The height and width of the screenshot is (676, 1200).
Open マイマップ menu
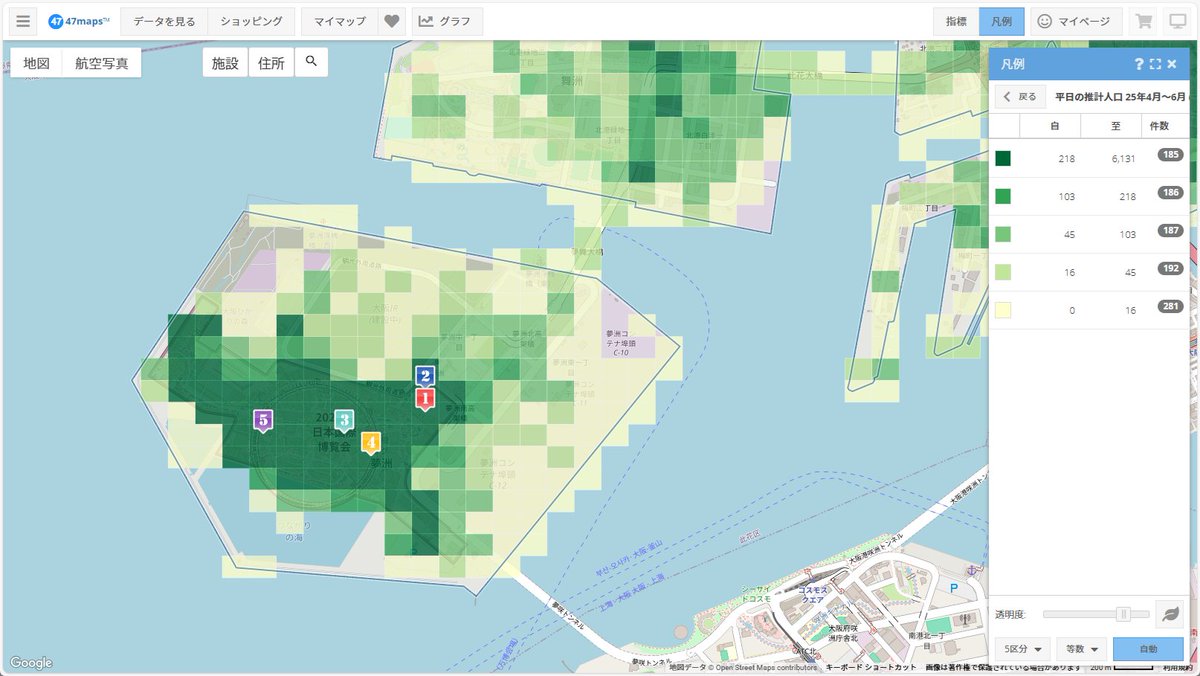[x=340, y=21]
